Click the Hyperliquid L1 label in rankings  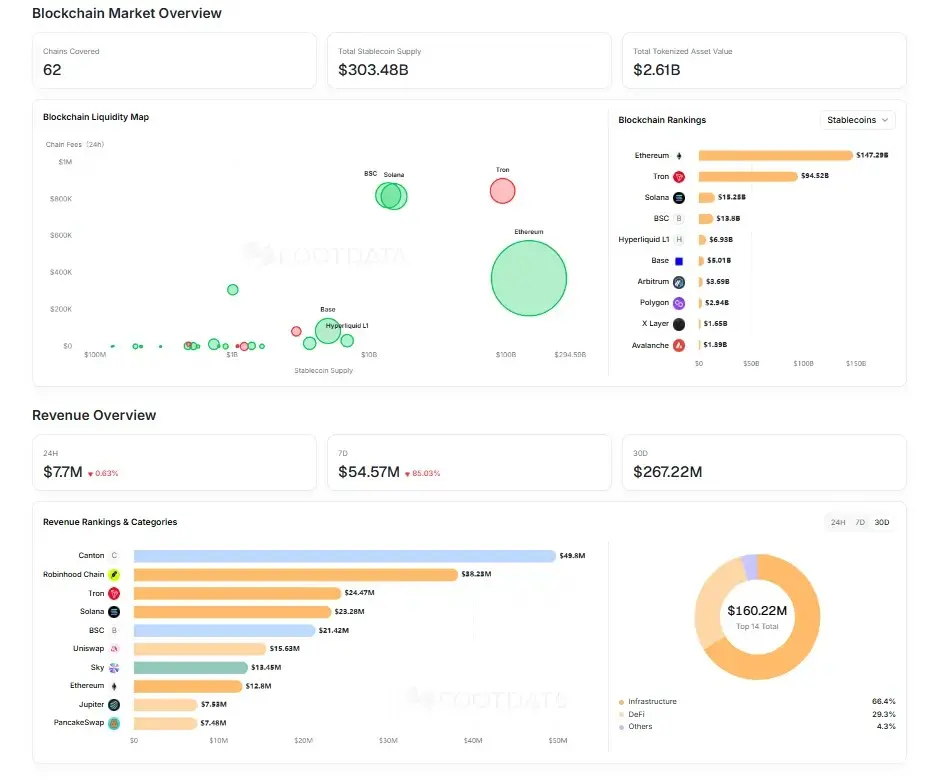644,239
